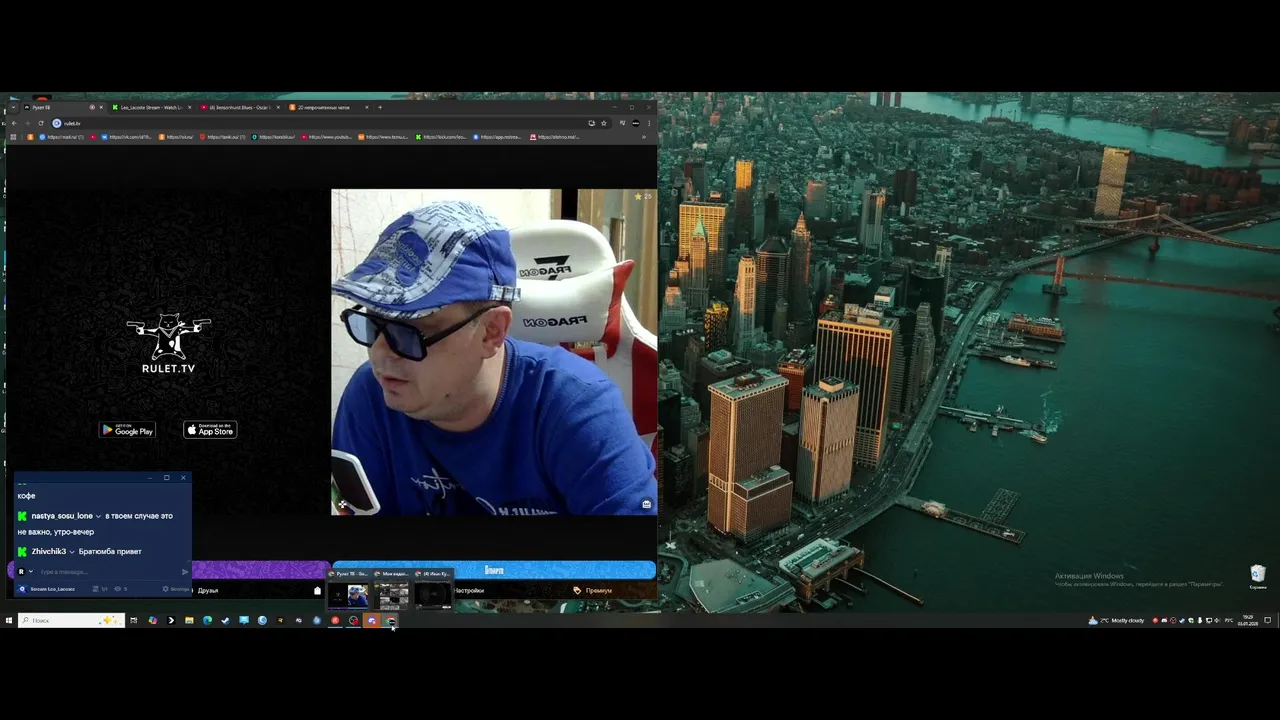Open the Google Play download badge
The image size is (1280, 720).
(127, 430)
